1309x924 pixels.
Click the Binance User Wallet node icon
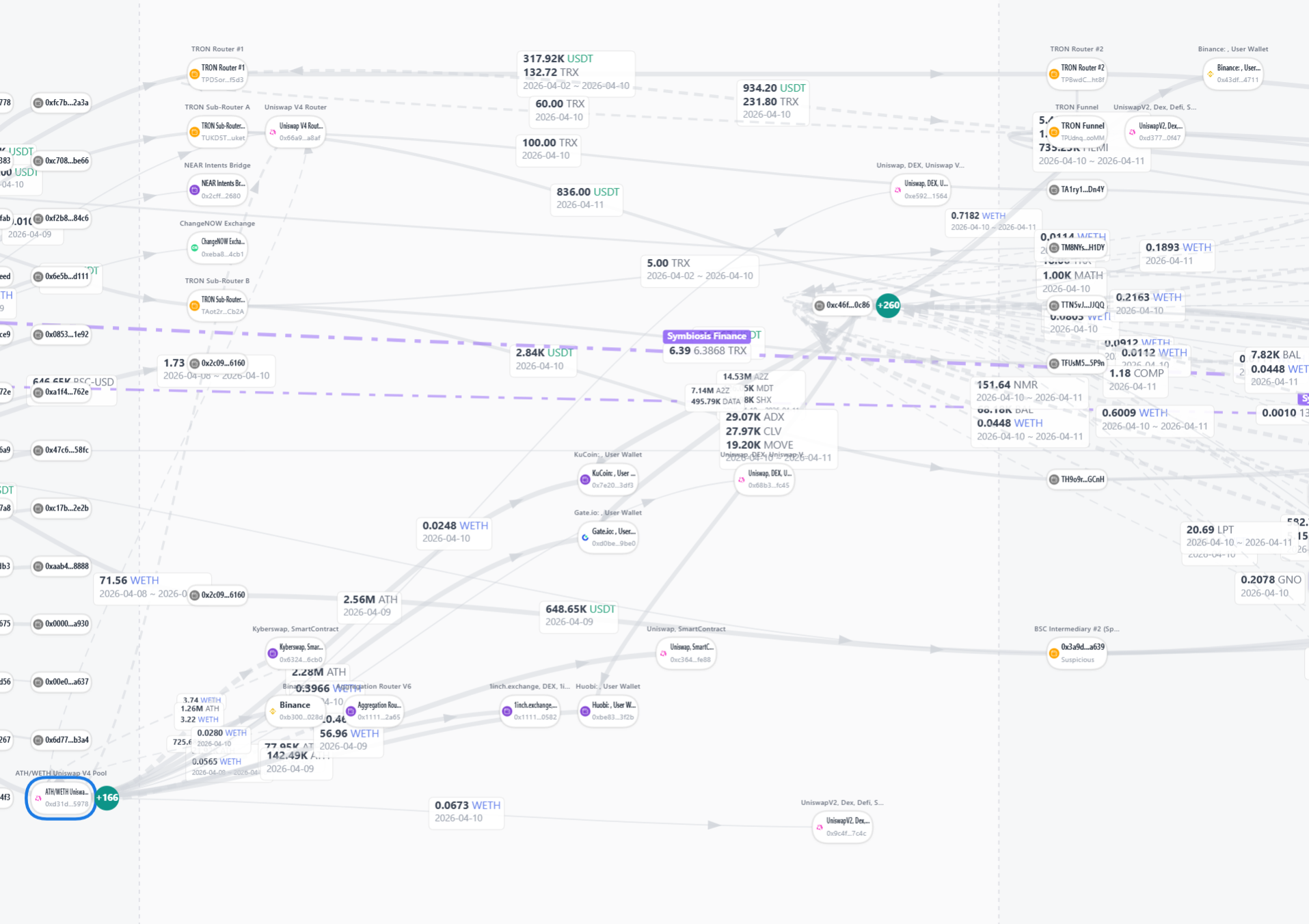[1210, 74]
